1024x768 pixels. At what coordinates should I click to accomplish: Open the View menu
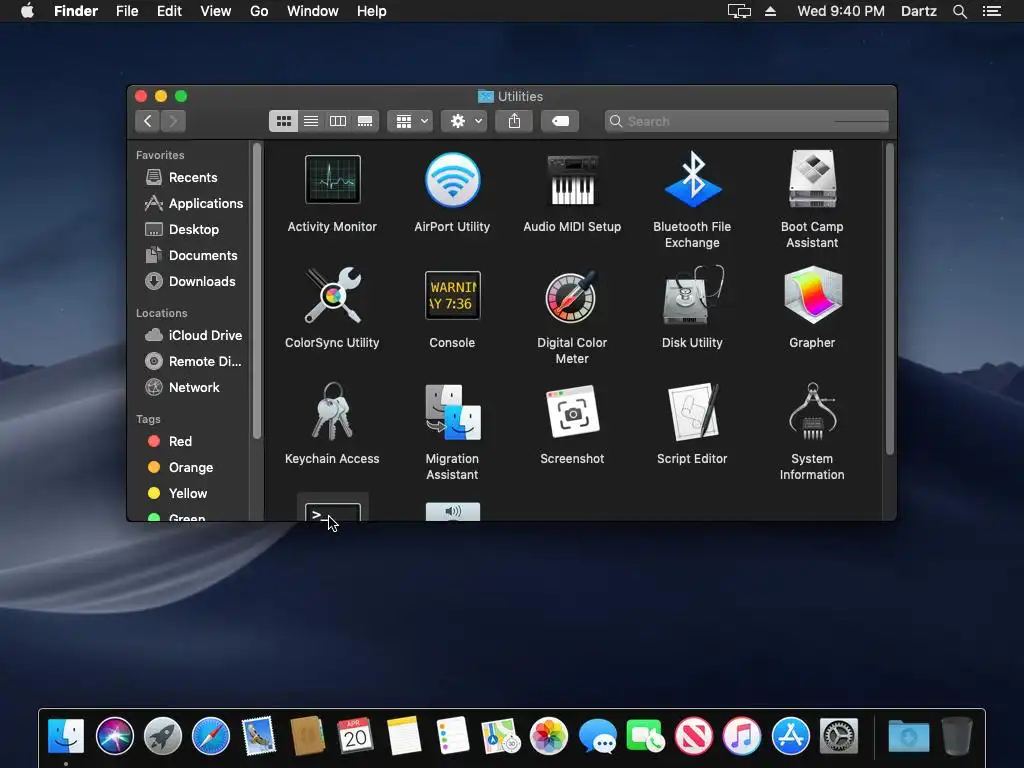pyautogui.click(x=216, y=11)
